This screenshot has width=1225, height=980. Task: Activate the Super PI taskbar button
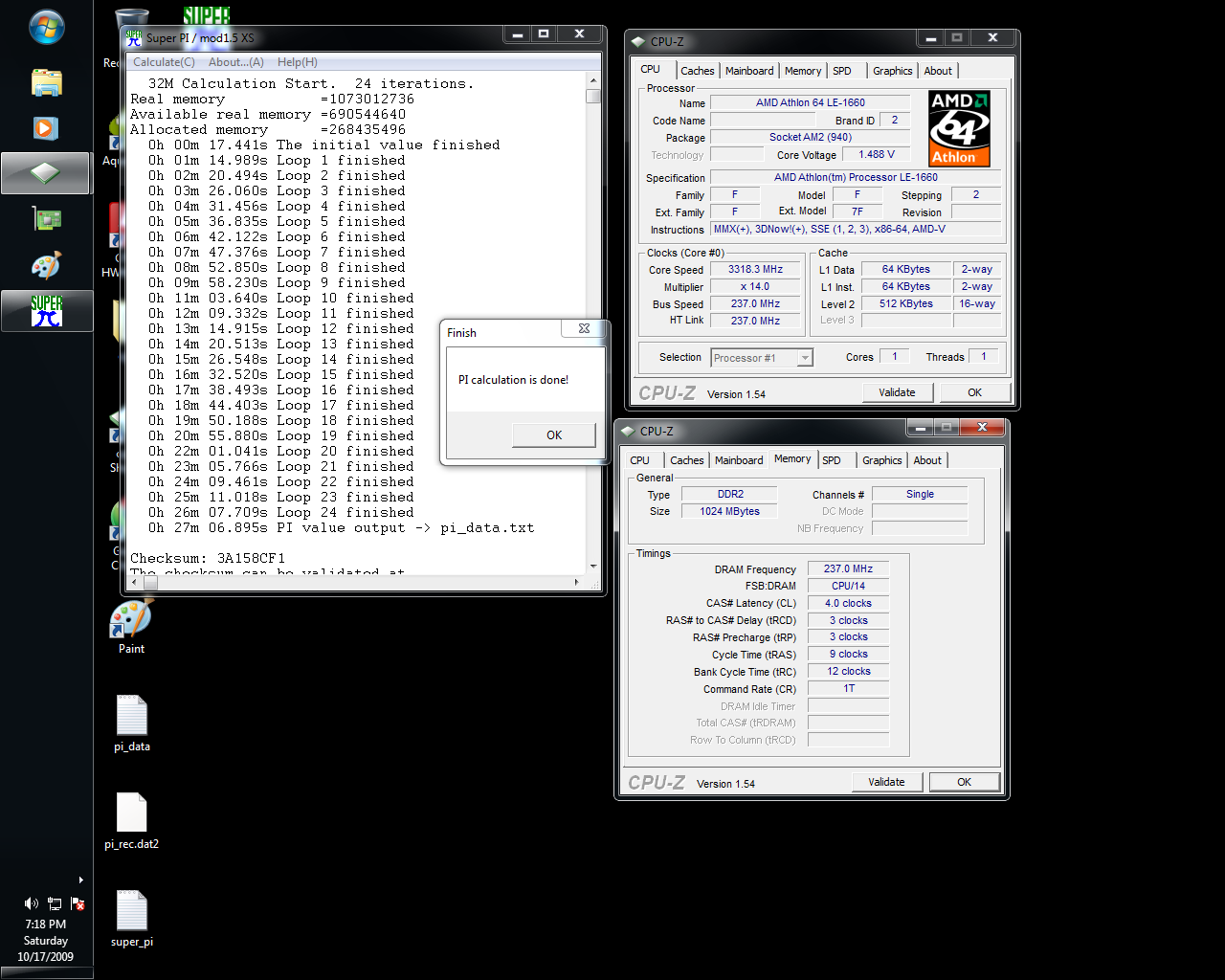pyautogui.click(x=46, y=311)
